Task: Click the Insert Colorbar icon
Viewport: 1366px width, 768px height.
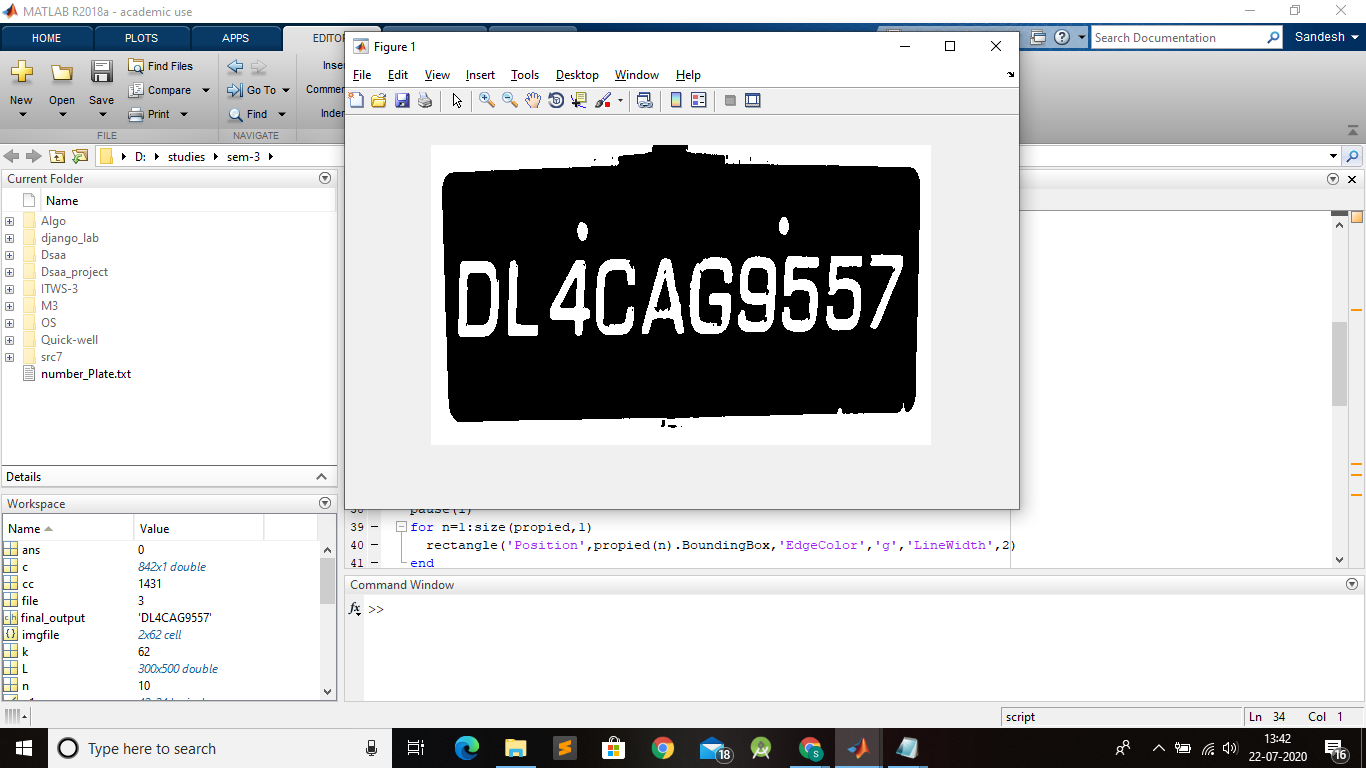Action: pos(676,100)
